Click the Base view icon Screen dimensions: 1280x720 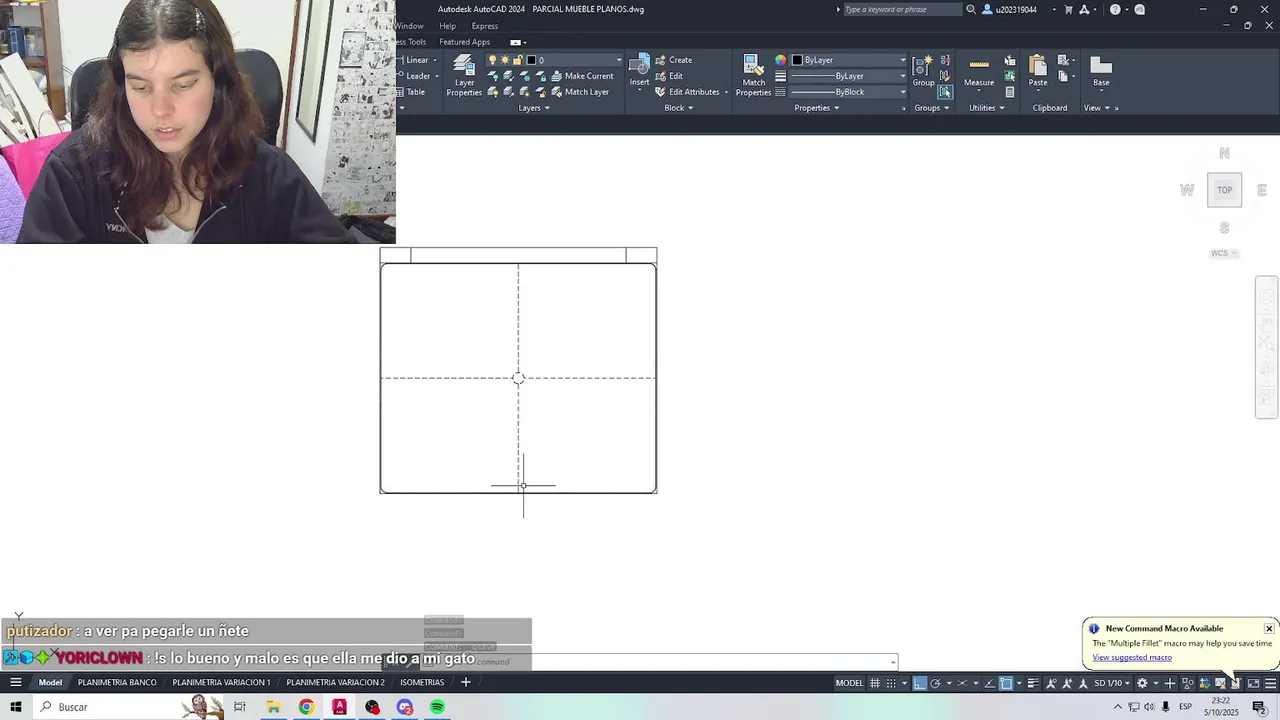point(1101,70)
